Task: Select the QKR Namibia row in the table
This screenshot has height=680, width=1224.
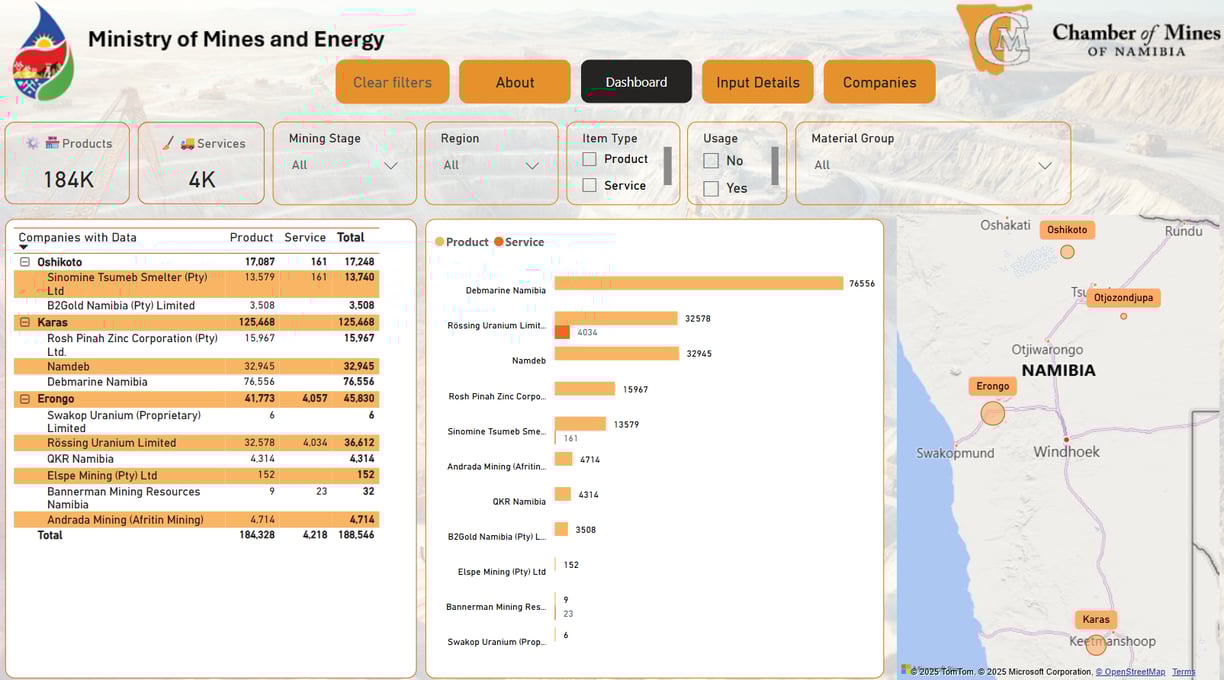Action: [197, 459]
